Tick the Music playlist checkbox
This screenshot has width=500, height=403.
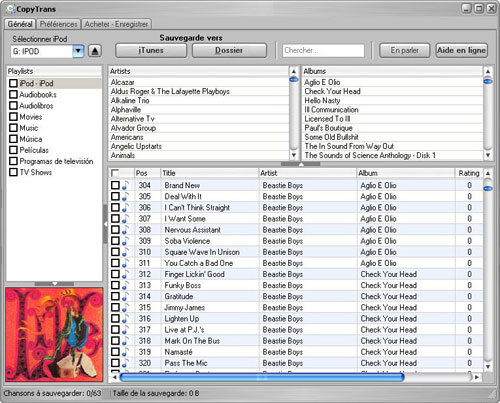click(13, 128)
